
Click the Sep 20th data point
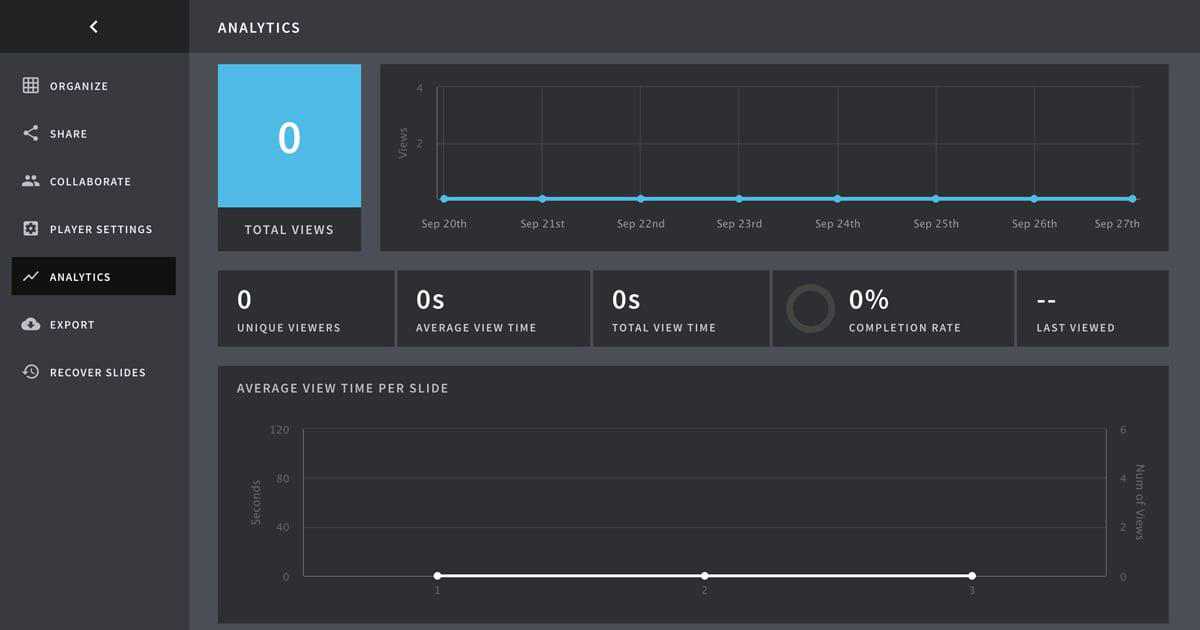(x=444, y=198)
